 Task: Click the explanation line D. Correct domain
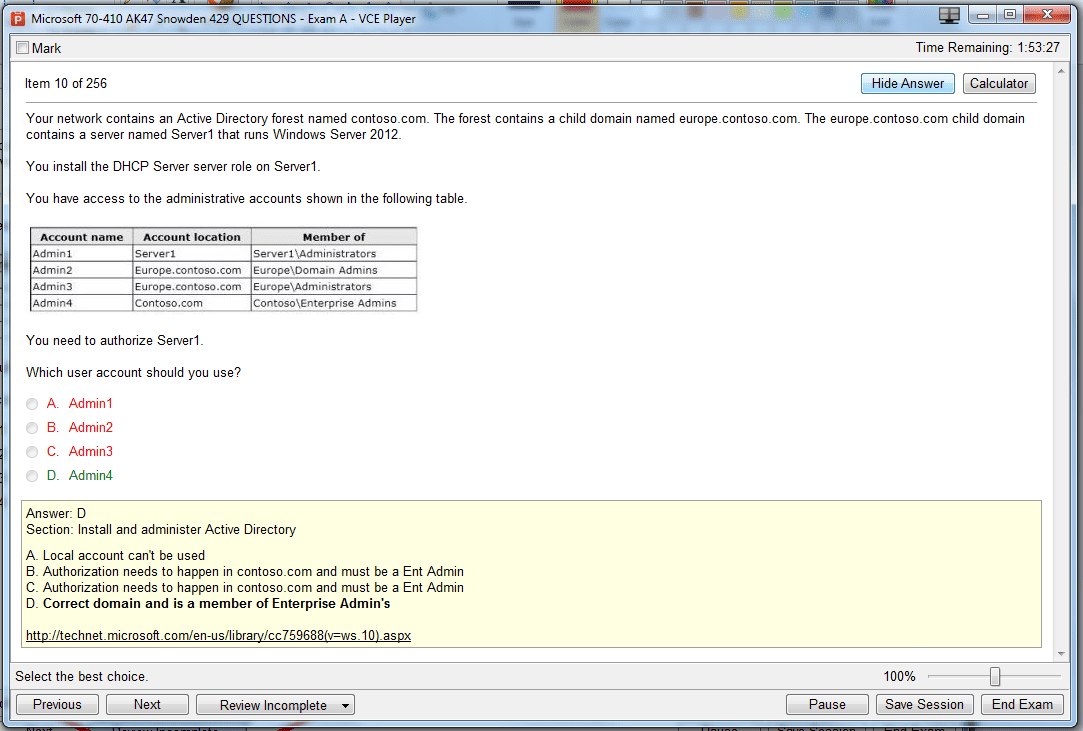click(x=208, y=604)
